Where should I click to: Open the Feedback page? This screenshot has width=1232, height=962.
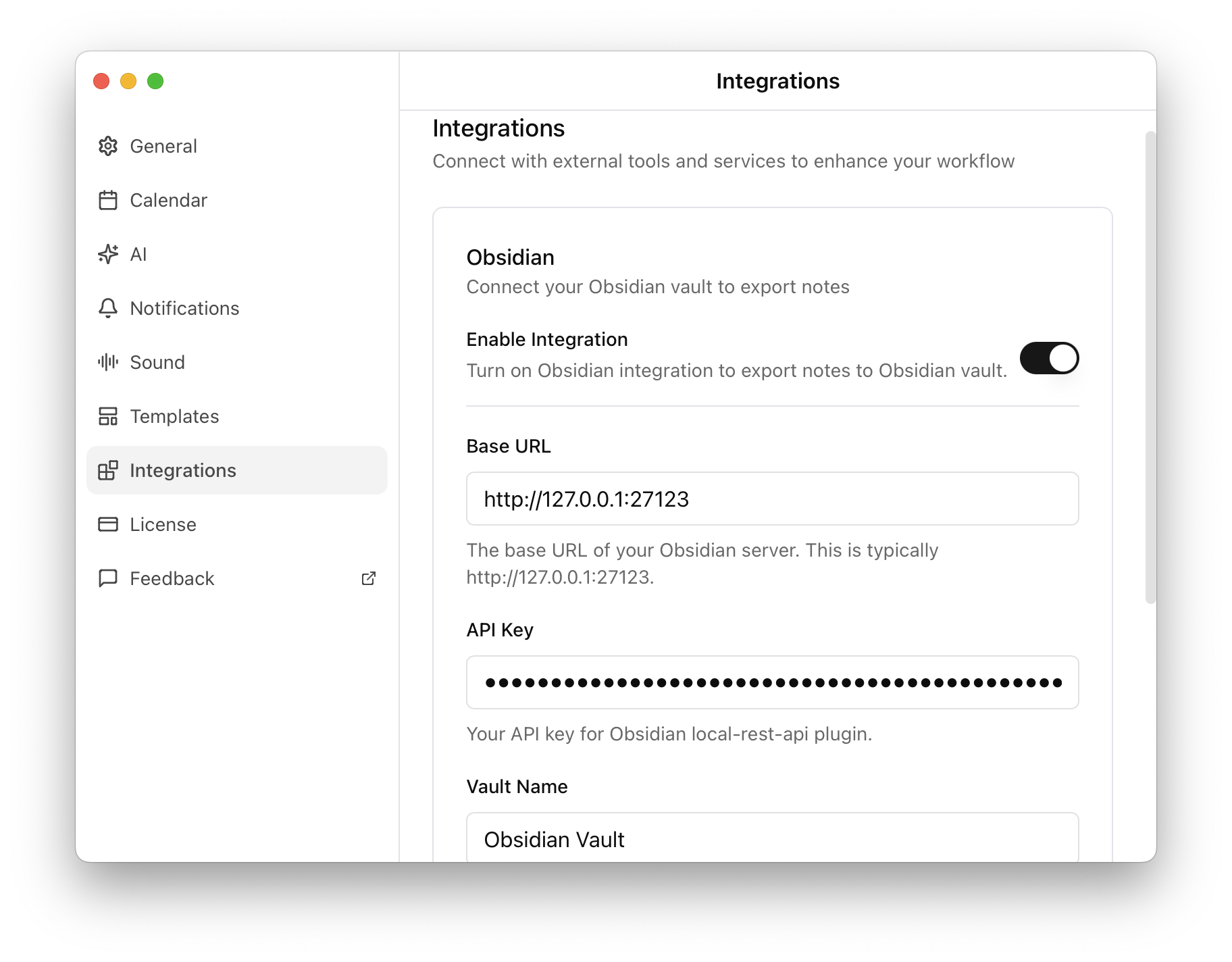(x=172, y=578)
